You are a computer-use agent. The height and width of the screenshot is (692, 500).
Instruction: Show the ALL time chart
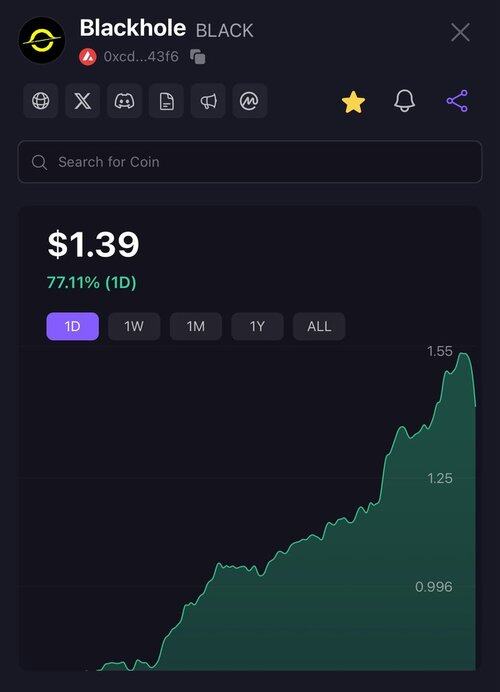point(319,327)
